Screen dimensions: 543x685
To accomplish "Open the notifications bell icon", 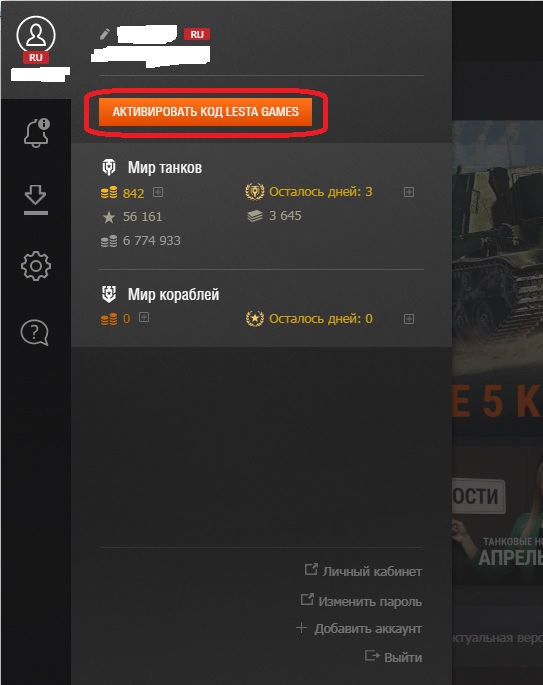I will [37, 132].
